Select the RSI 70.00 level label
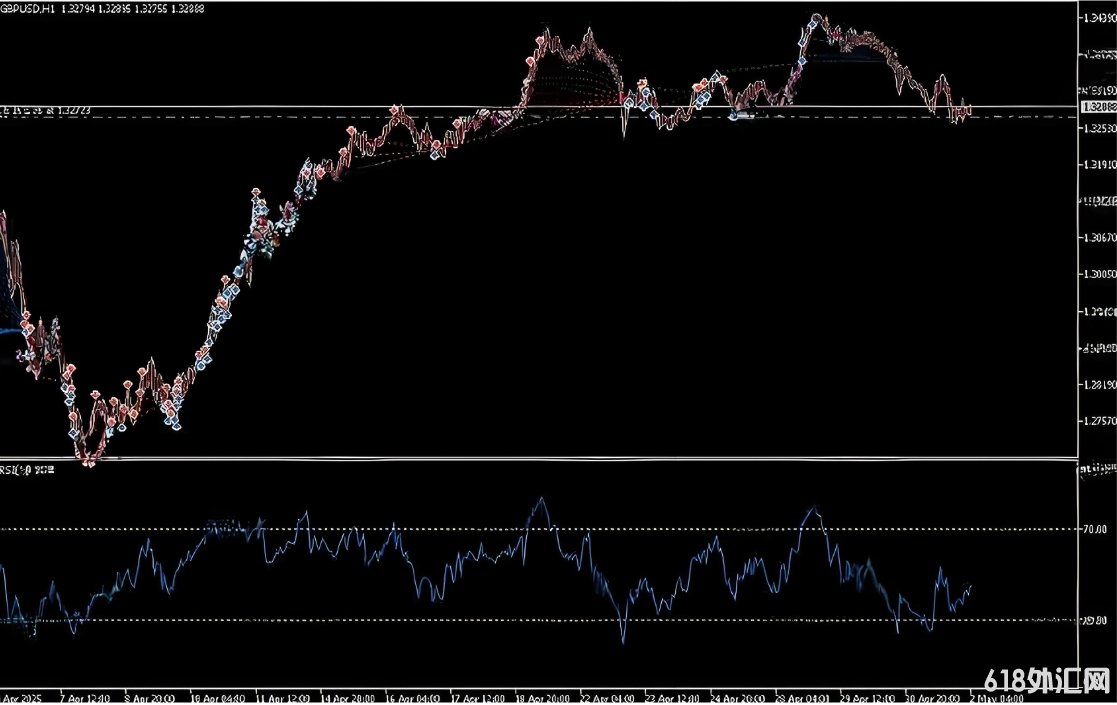Image resolution: width=1117 pixels, height=705 pixels. tap(1095, 529)
